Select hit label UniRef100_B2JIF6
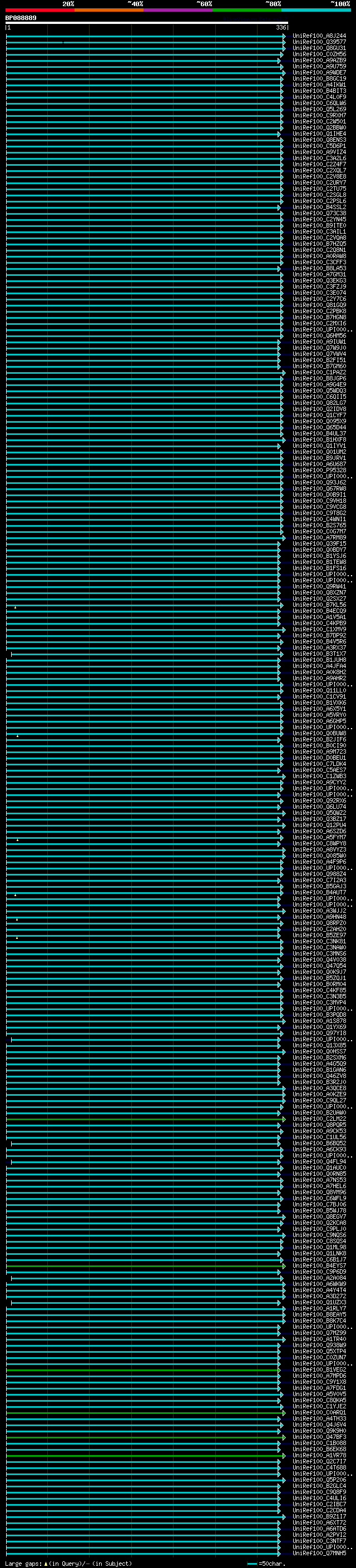This screenshot has width=356, height=1568. [319, 740]
